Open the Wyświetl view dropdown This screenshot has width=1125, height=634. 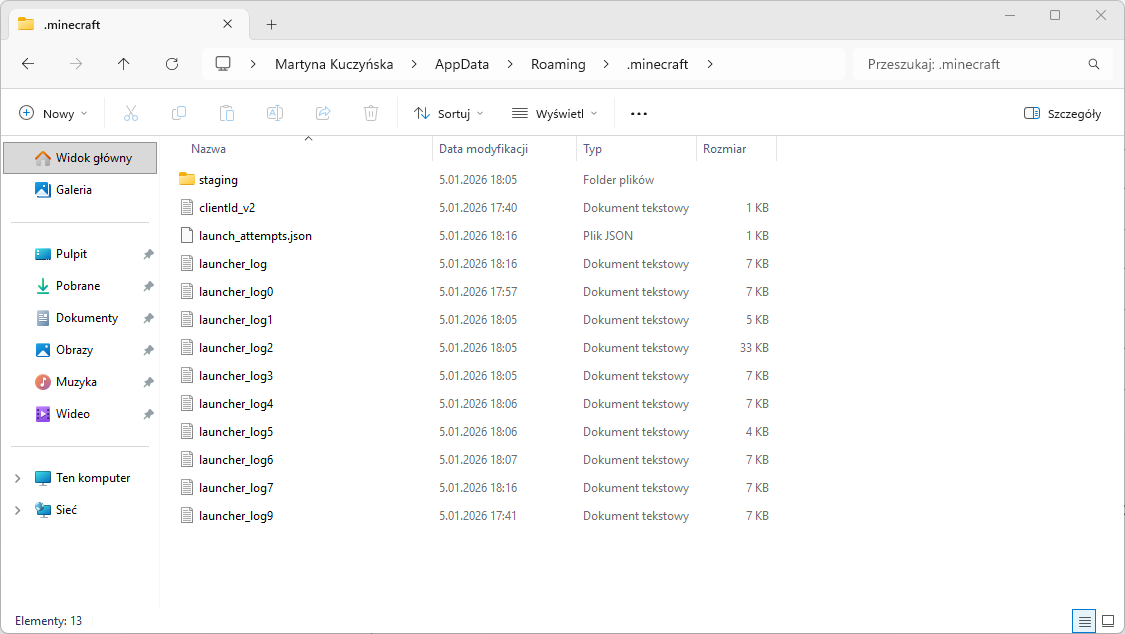[554, 114]
